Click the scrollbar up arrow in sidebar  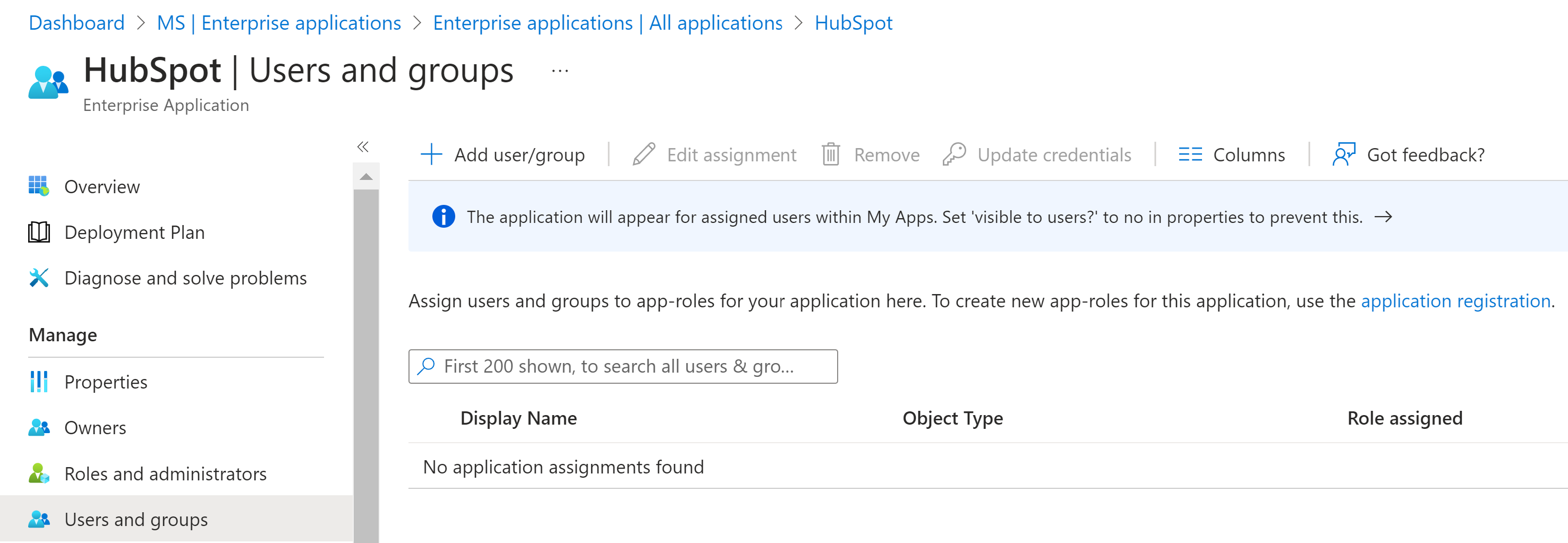pos(366,177)
